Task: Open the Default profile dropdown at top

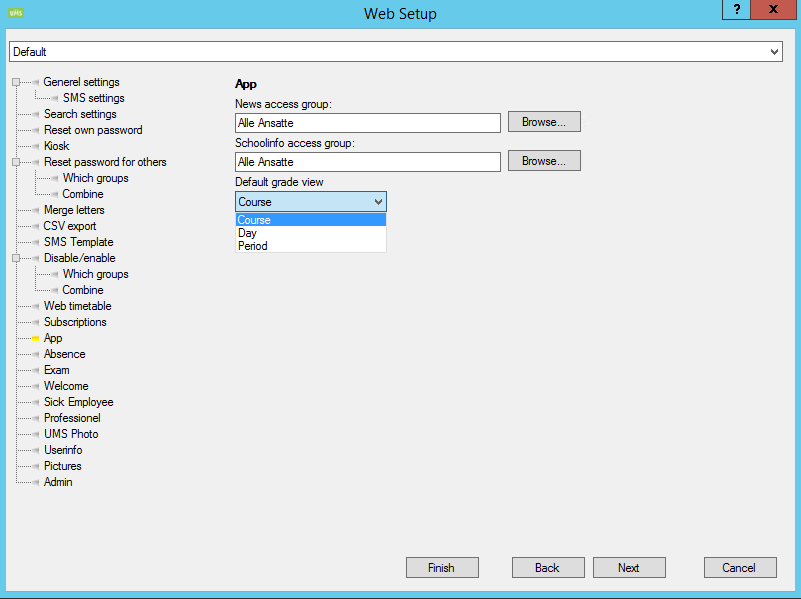Action: [x=774, y=51]
